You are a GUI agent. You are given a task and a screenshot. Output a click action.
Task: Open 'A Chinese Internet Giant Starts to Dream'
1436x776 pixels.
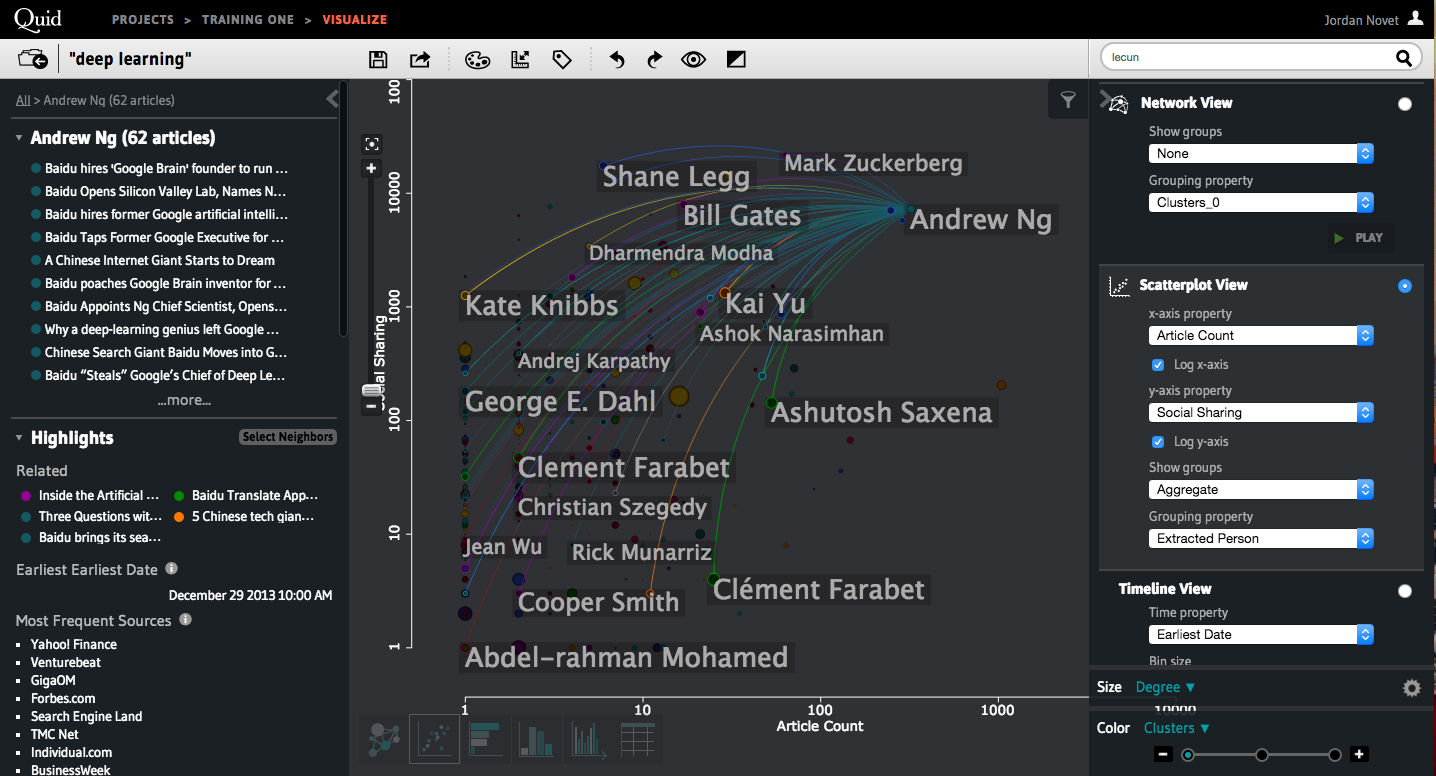point(160,260)
